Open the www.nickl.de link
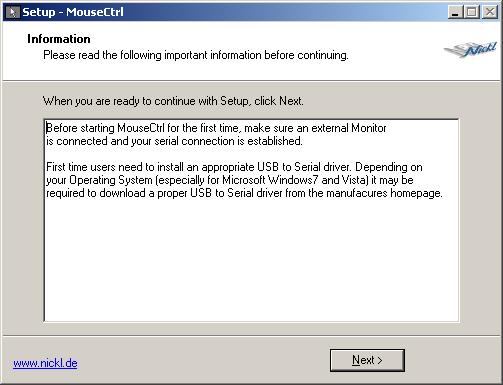Image resolution: width=503 pixels, height=385 pixels. click(45, 363)
